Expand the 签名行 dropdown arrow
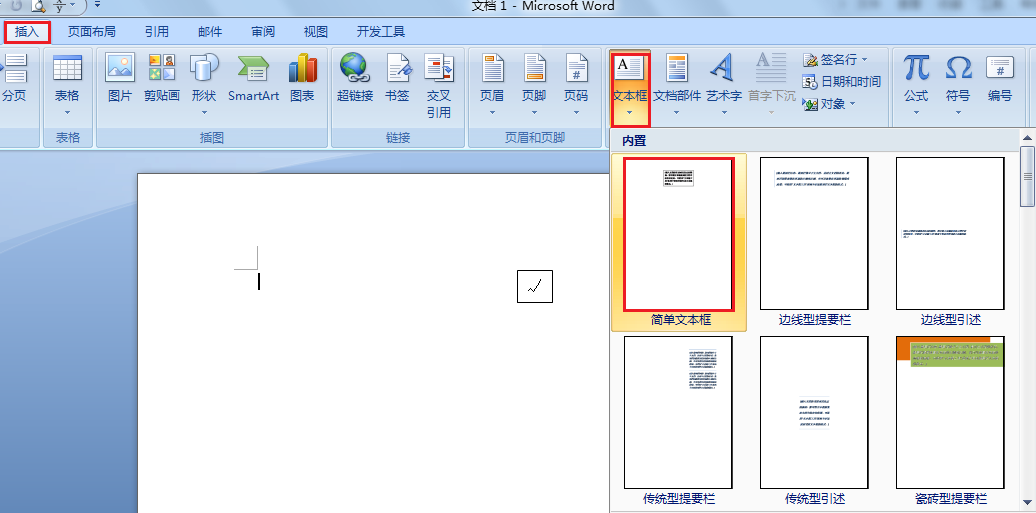This screenshot has width=1036, height=513. [864, 60]
